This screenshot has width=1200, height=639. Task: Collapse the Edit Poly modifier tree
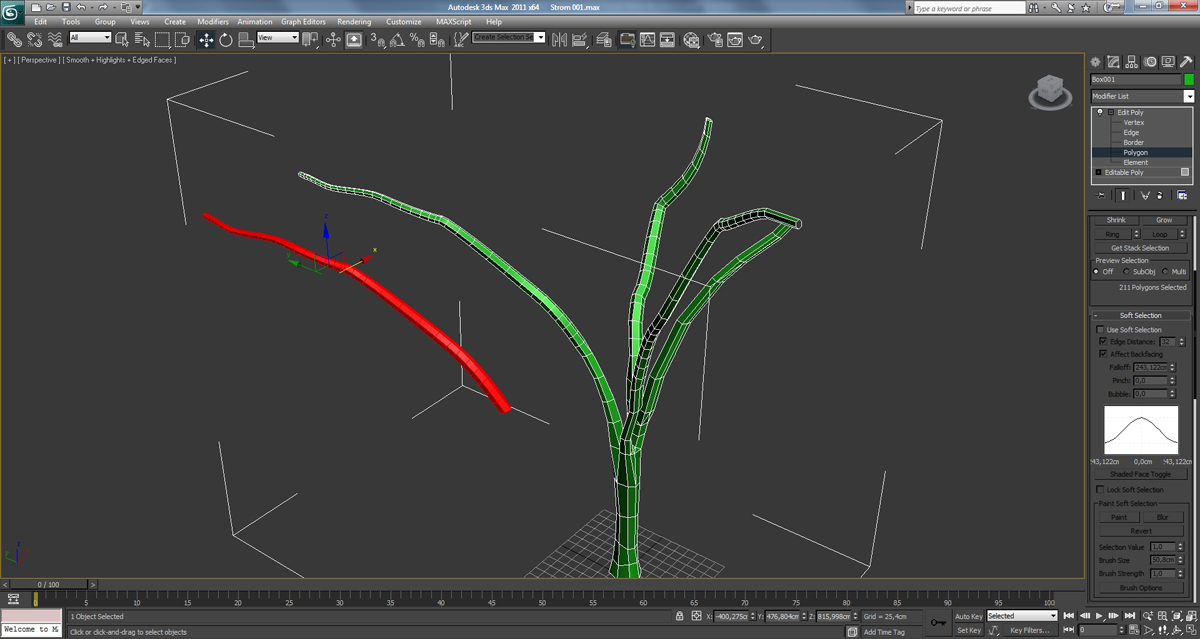pyautogui.click(x=1110, y=113)
